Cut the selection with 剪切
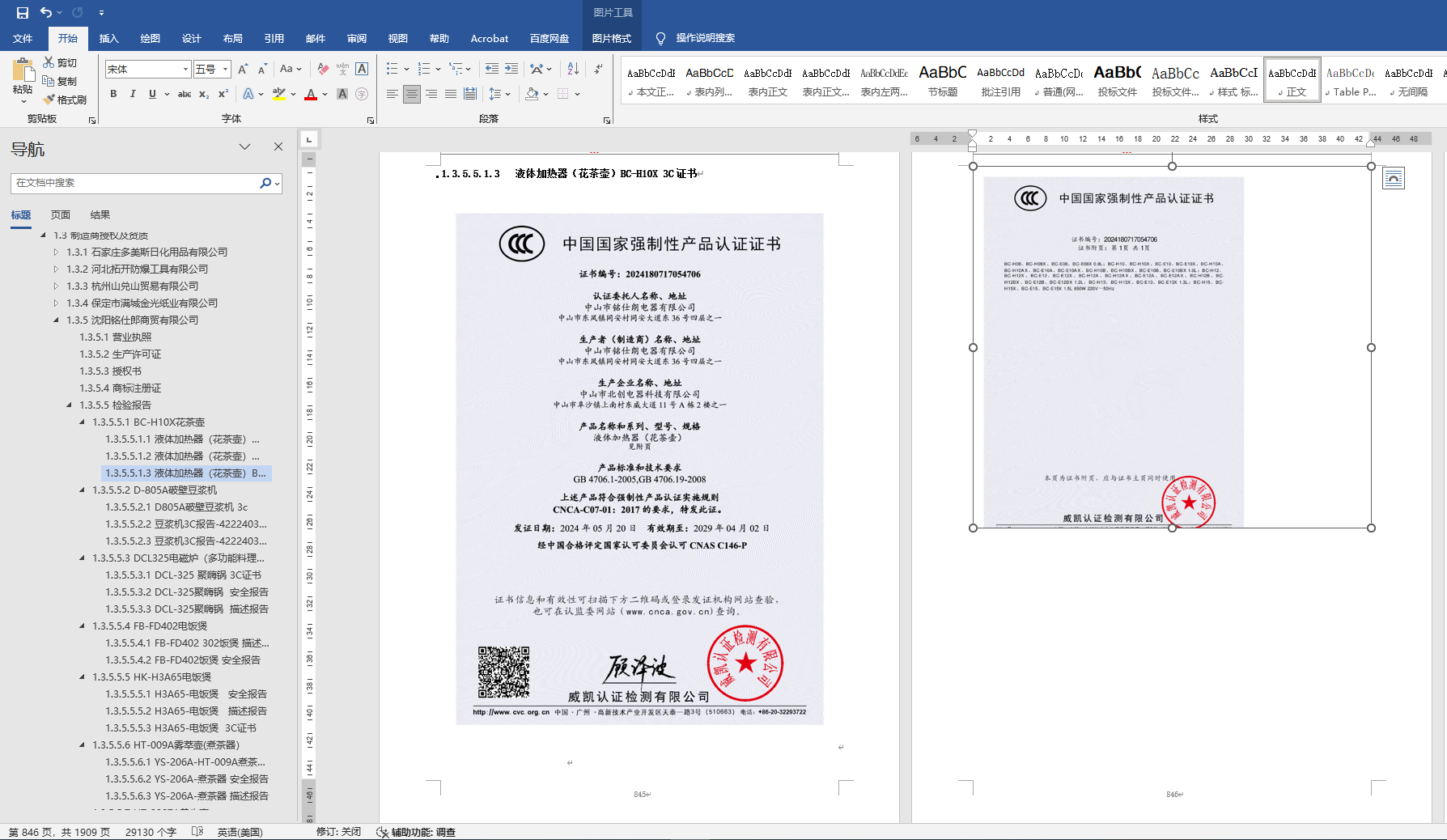This screenshot has width=1447, height=840. (x=61, y=62)
